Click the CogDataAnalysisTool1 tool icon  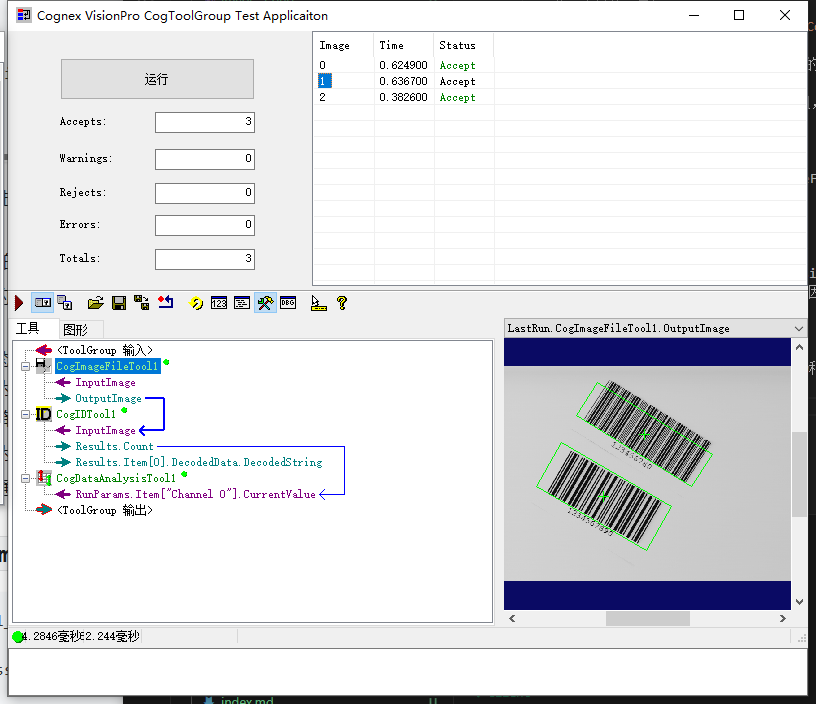(43, 478)
